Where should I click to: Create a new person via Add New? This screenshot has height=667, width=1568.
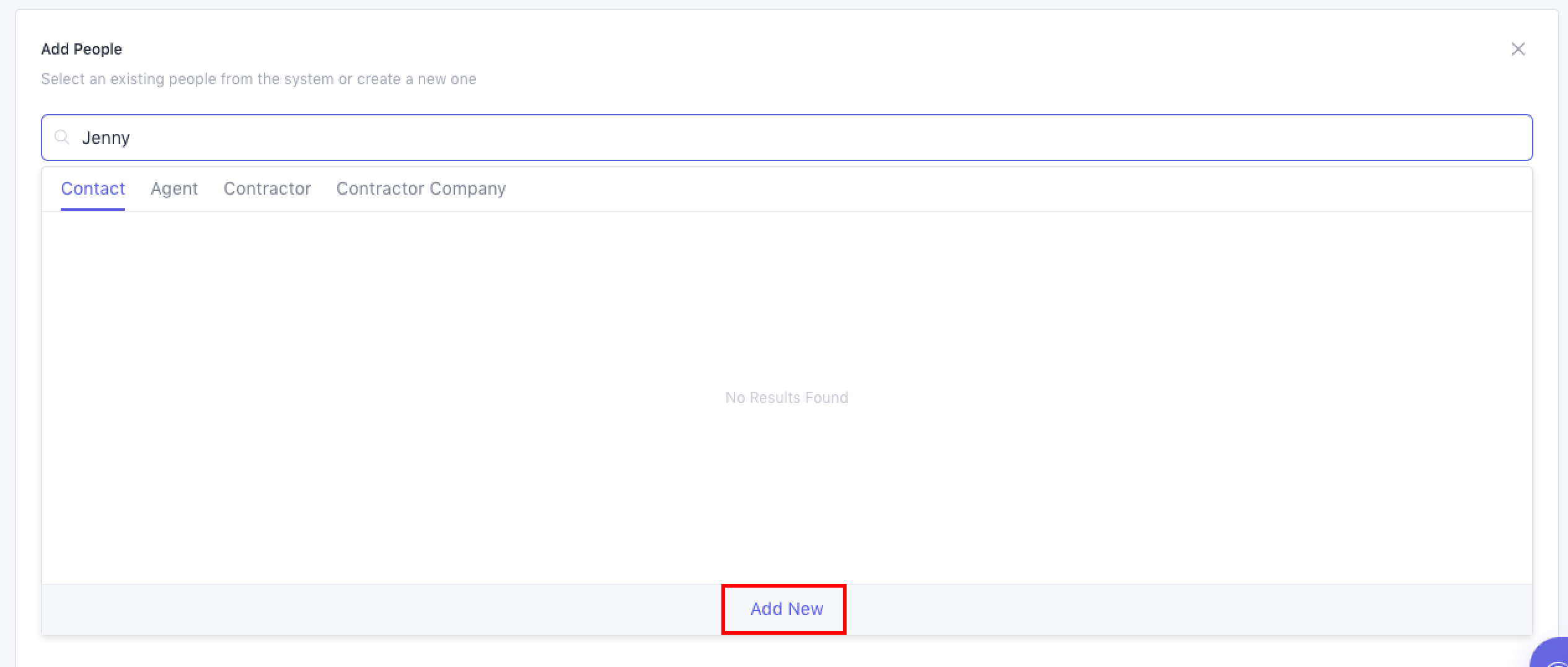click(x=786, y=609)
